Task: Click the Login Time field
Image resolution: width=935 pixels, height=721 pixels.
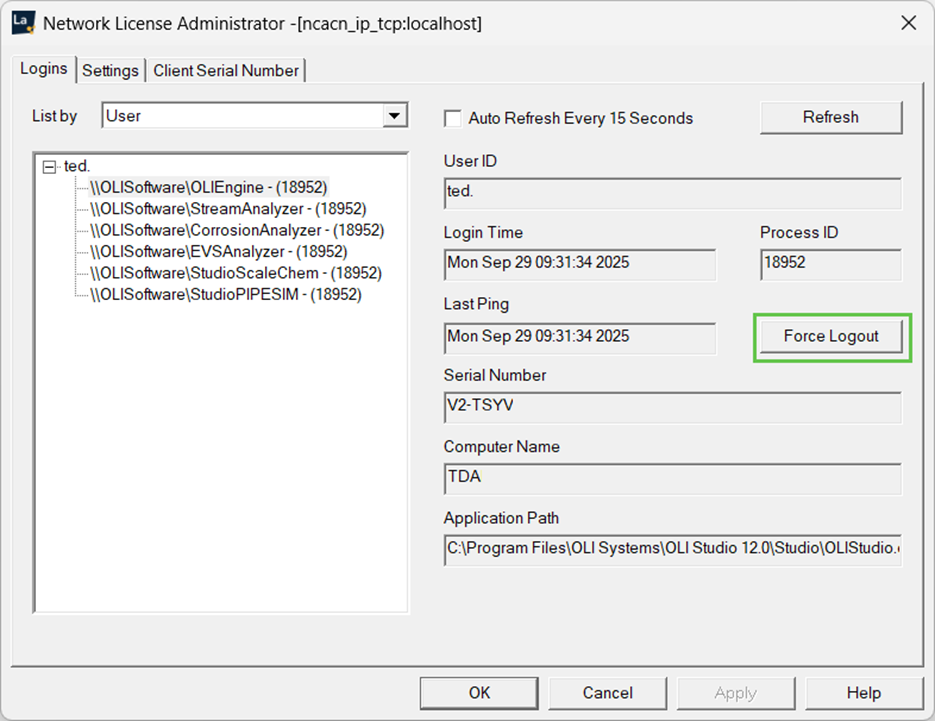Action: pos(580,265)
